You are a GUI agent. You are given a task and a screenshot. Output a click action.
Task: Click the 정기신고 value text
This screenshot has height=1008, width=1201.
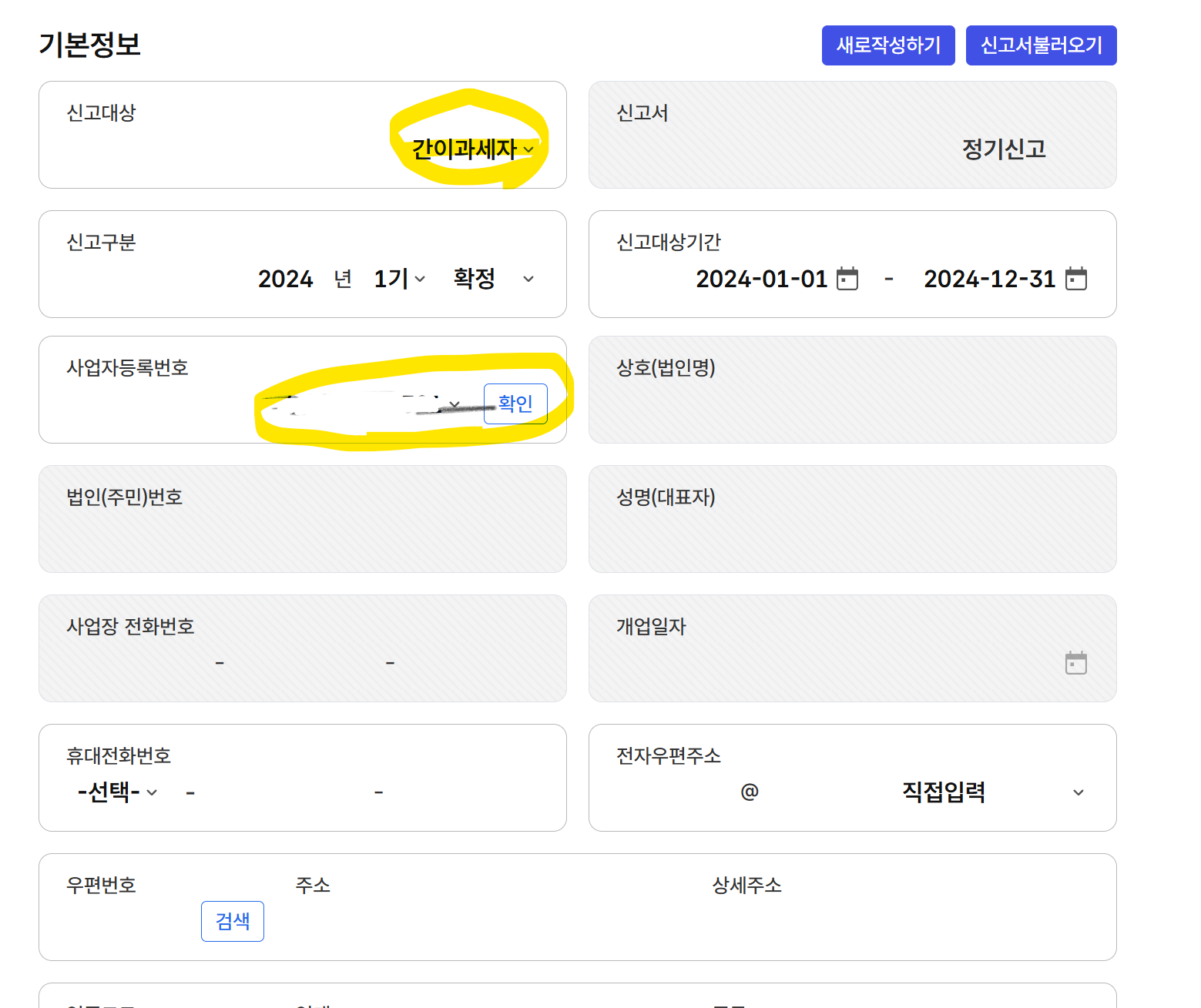coord(1004,149)
